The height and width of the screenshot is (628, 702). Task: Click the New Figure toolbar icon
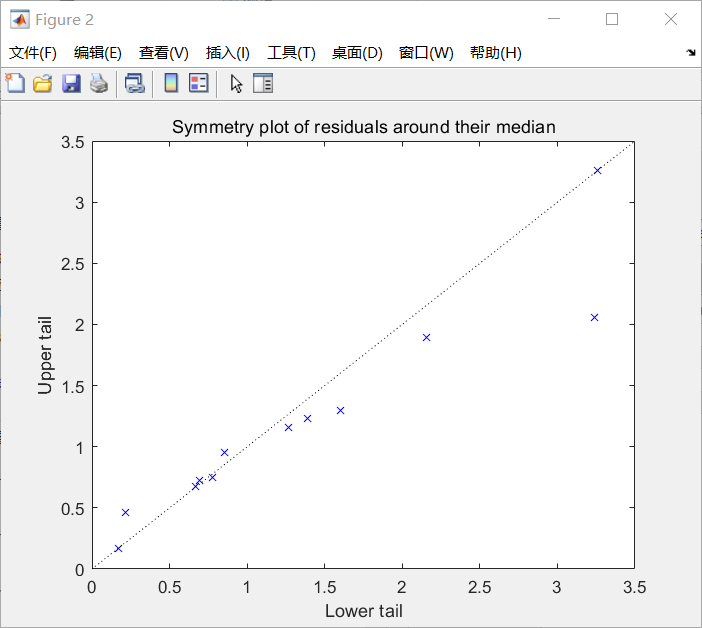click(x=15, y=84)
